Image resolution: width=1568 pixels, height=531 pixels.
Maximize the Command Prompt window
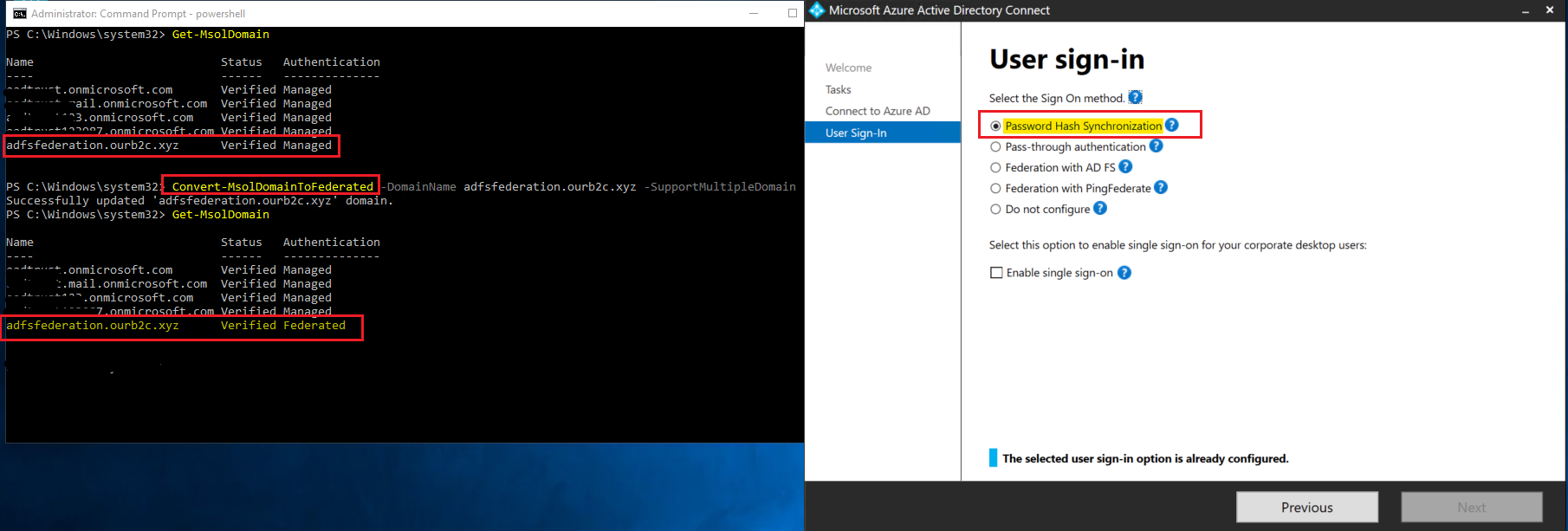[x=792, y=13]
